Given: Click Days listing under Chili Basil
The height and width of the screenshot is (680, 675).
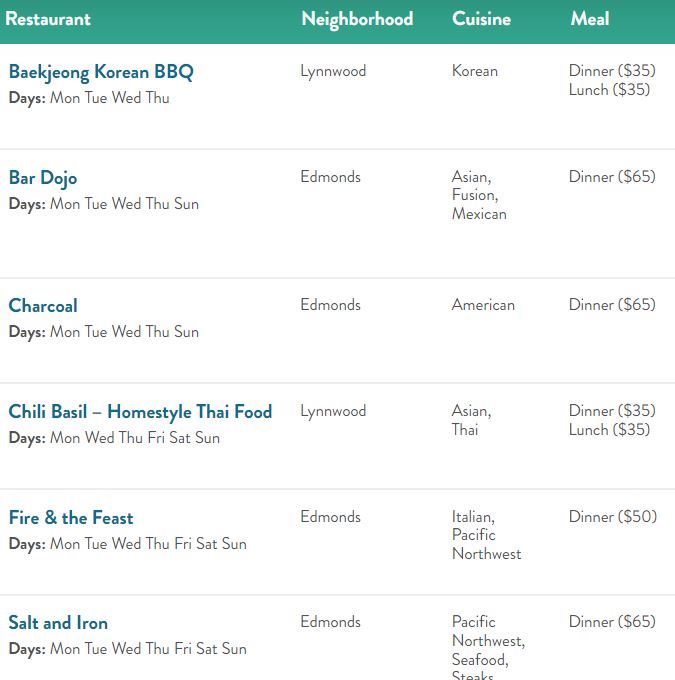Looking at the screenshot, I should tap(114, 438).
